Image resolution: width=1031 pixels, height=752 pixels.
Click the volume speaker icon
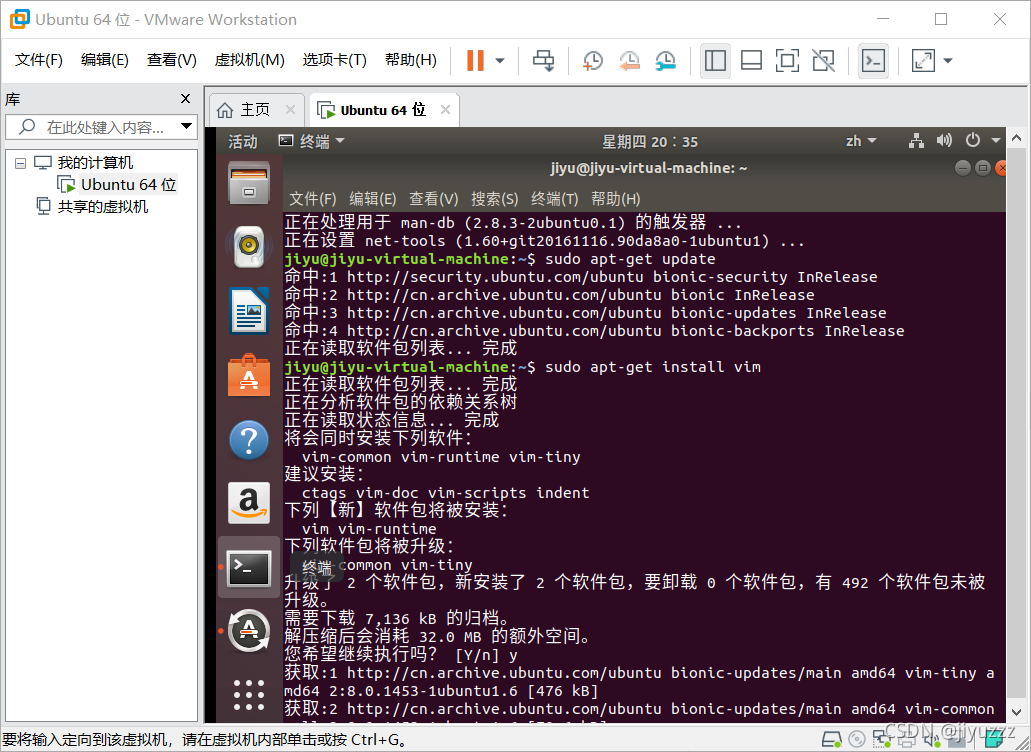(x=944, y=140)
